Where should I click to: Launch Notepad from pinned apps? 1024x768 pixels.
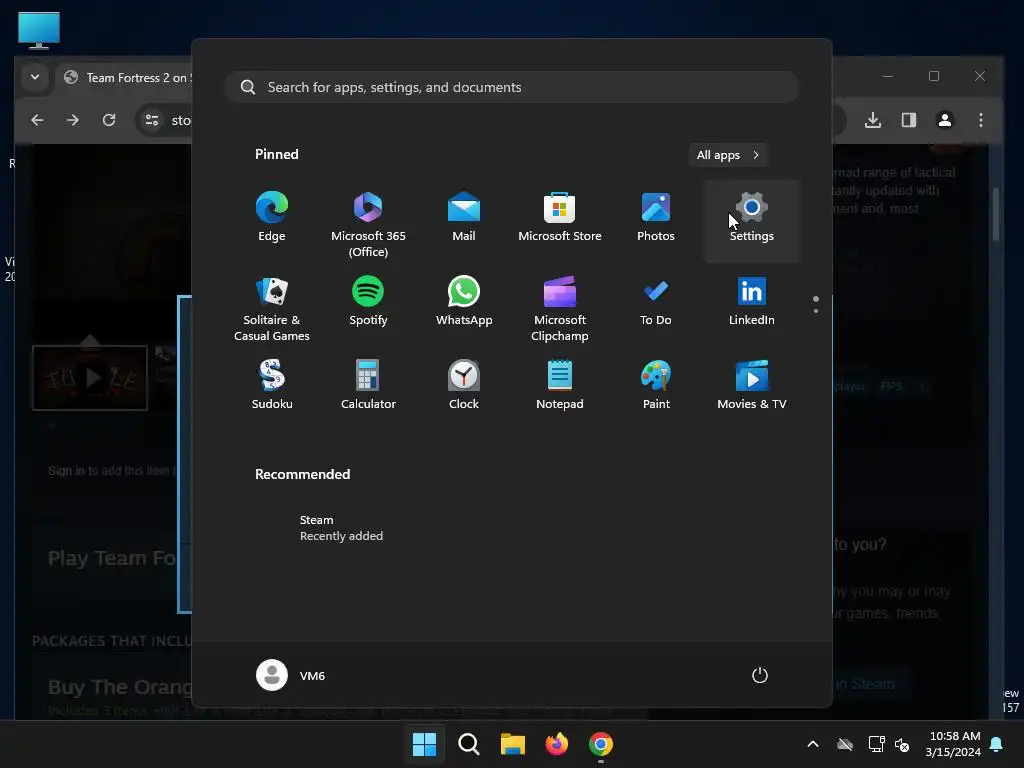tap(560, 385)
